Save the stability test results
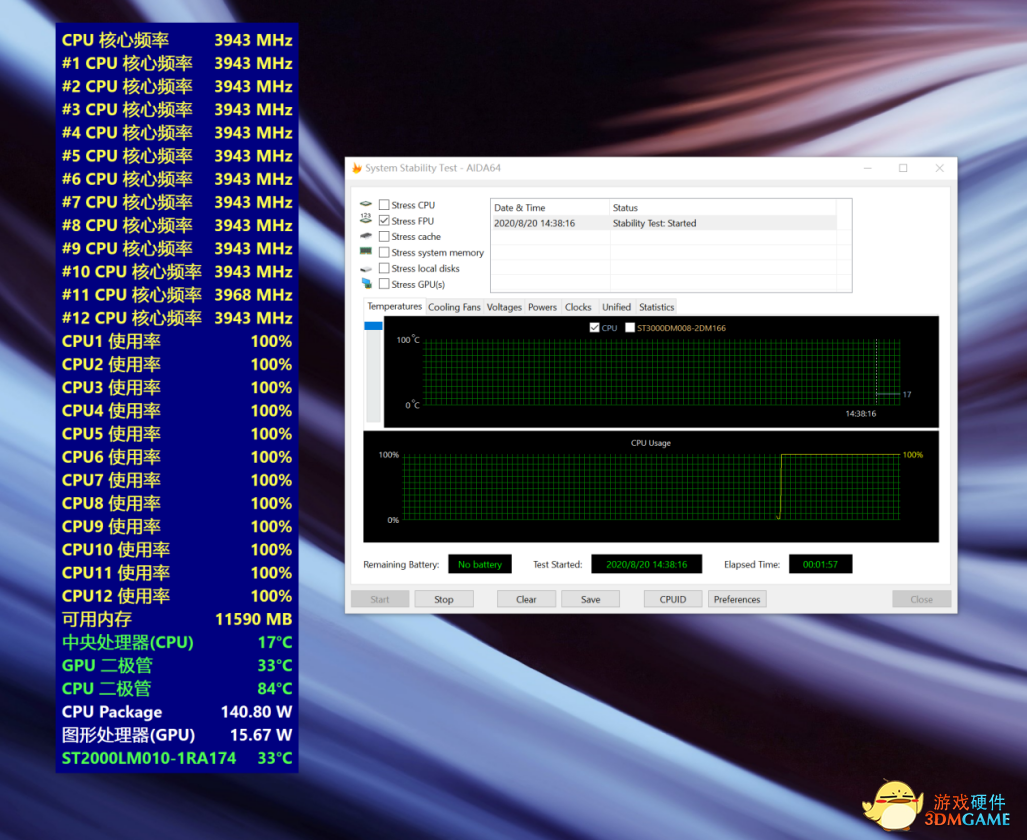The height and width of the screenshot is (840, 1027). pos(590,600)
